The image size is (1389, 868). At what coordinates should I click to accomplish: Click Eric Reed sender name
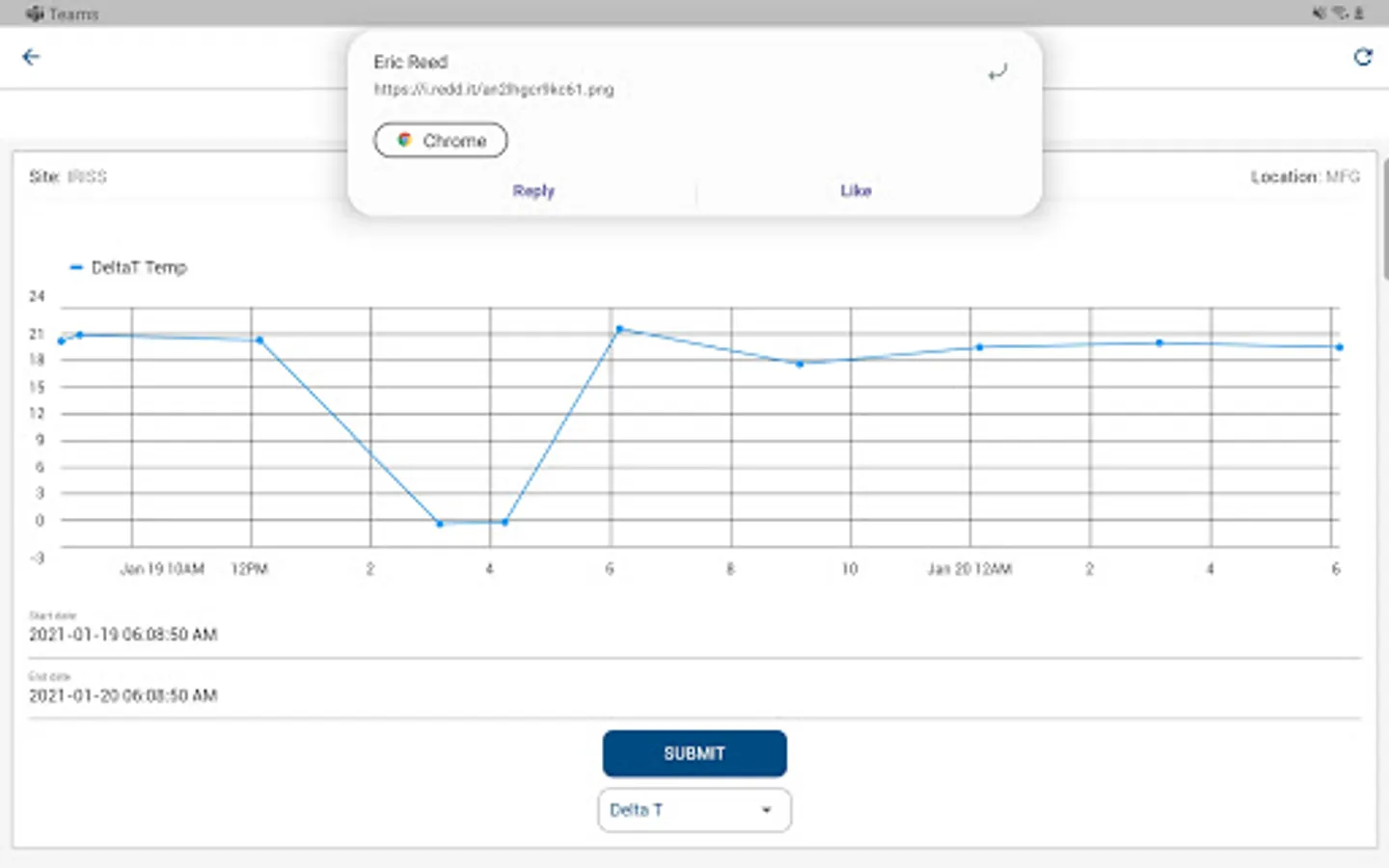coord(411,62)
